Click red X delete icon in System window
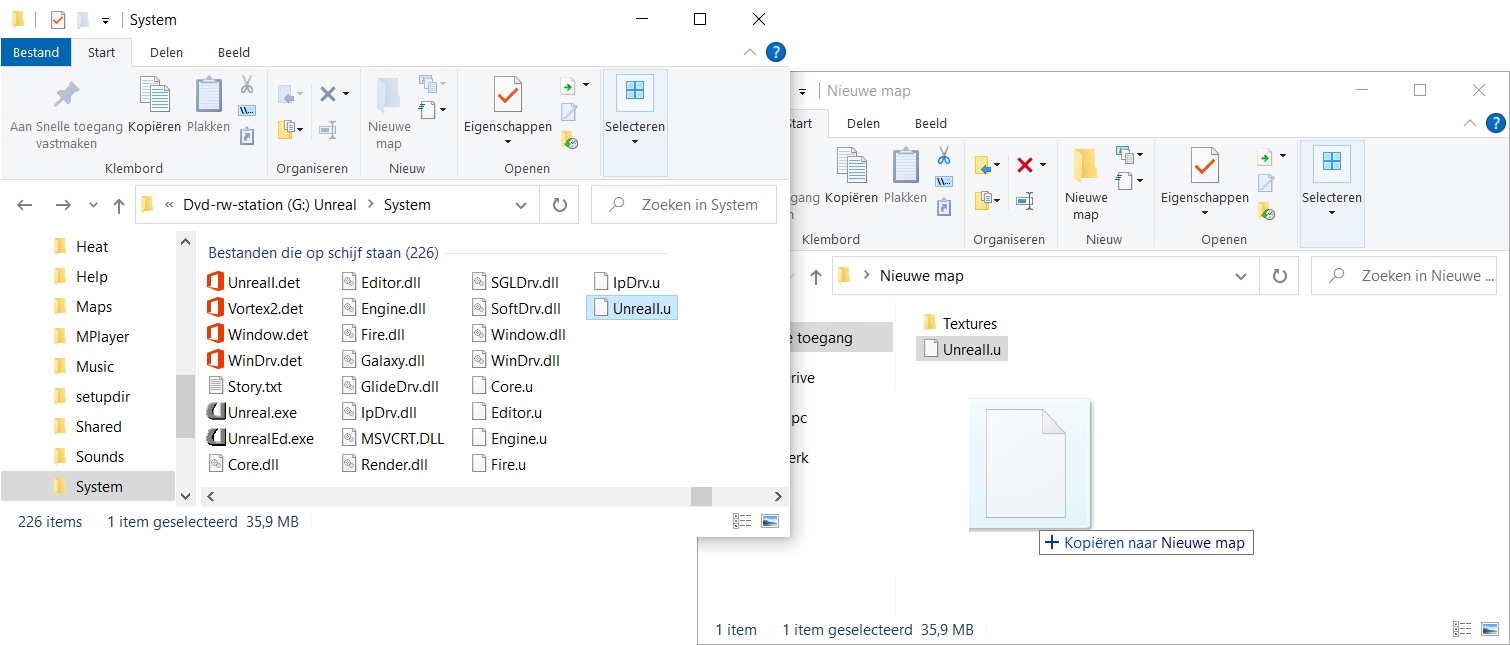The width and height of the screenshot is (1510, 645). tap(327, 94)
